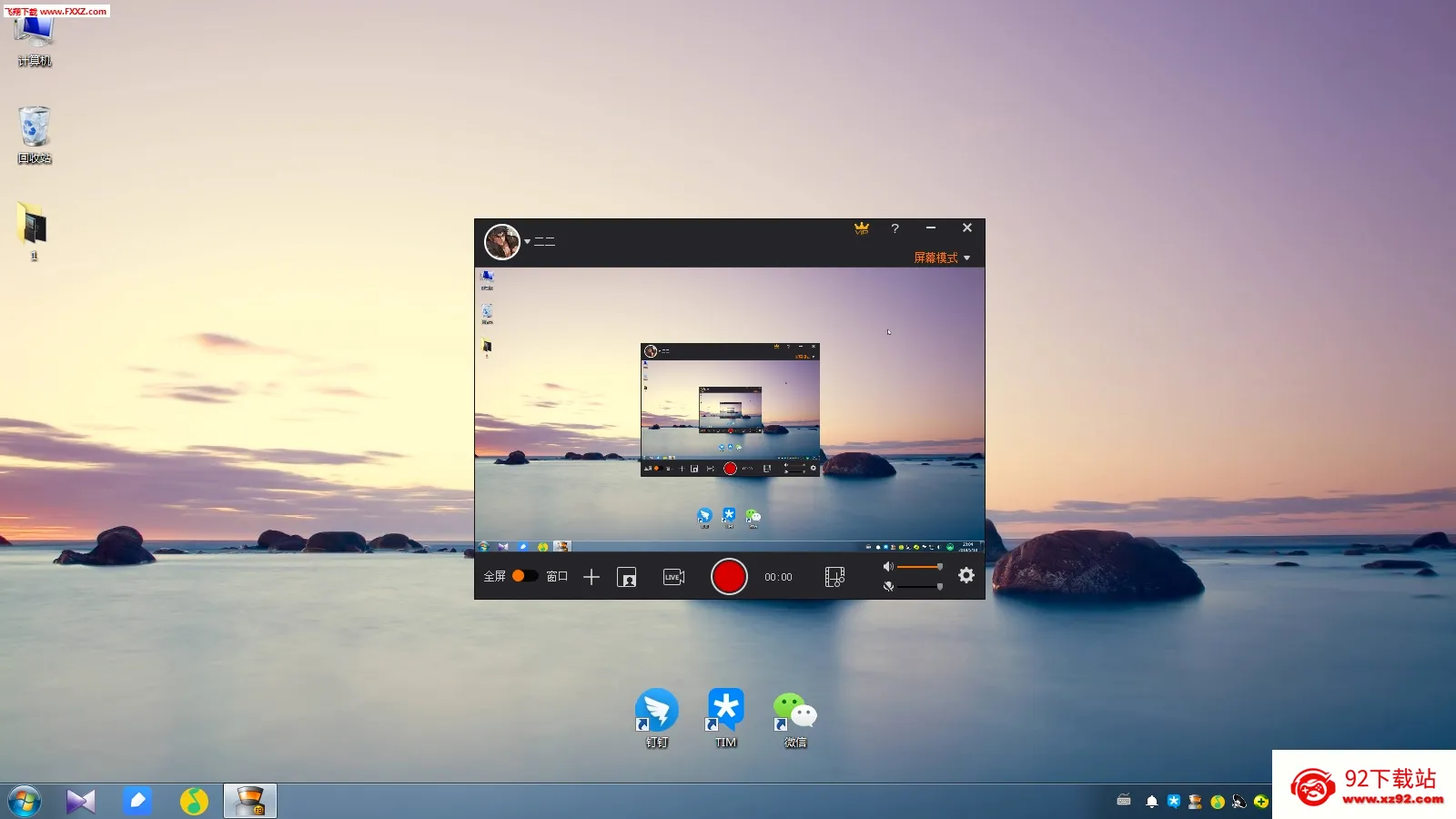The image size is (1456, 819).
Task: Click the satellite dish tray icon
Action: [1239, 802]
